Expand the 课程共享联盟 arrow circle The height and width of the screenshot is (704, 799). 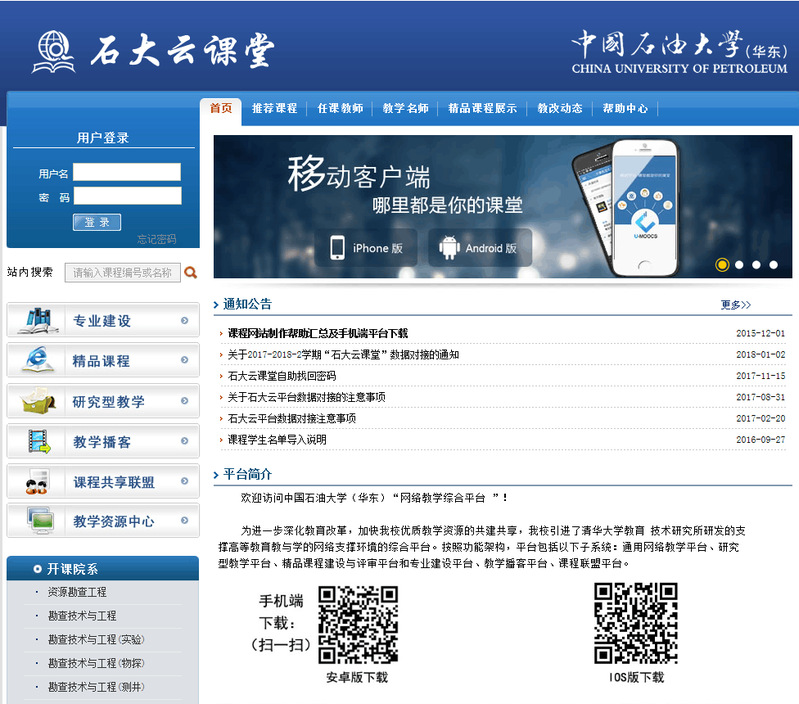pyautogui.click(x=184, y=481)
